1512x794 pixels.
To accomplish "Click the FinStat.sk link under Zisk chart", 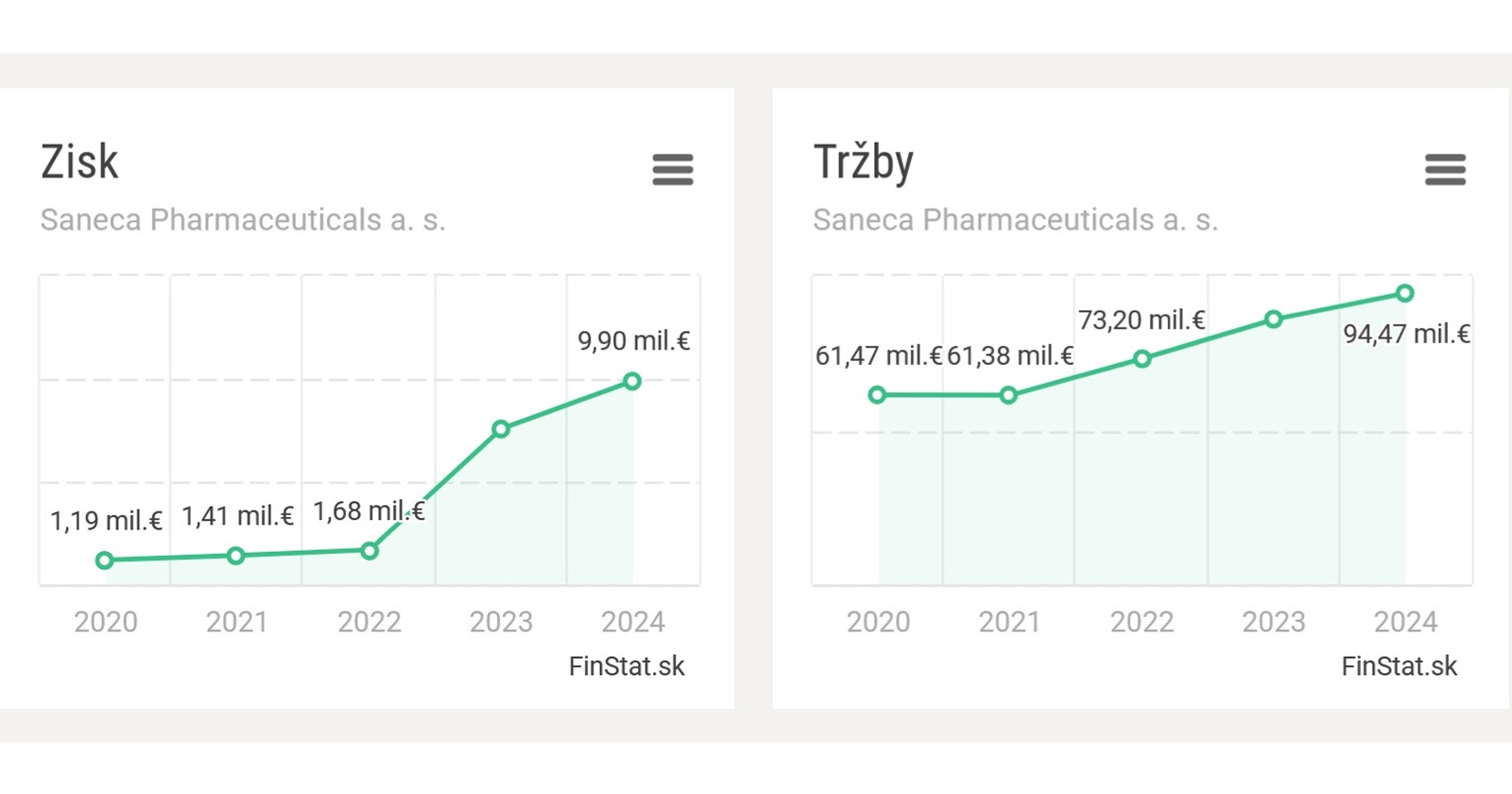I will click(627, 666).
